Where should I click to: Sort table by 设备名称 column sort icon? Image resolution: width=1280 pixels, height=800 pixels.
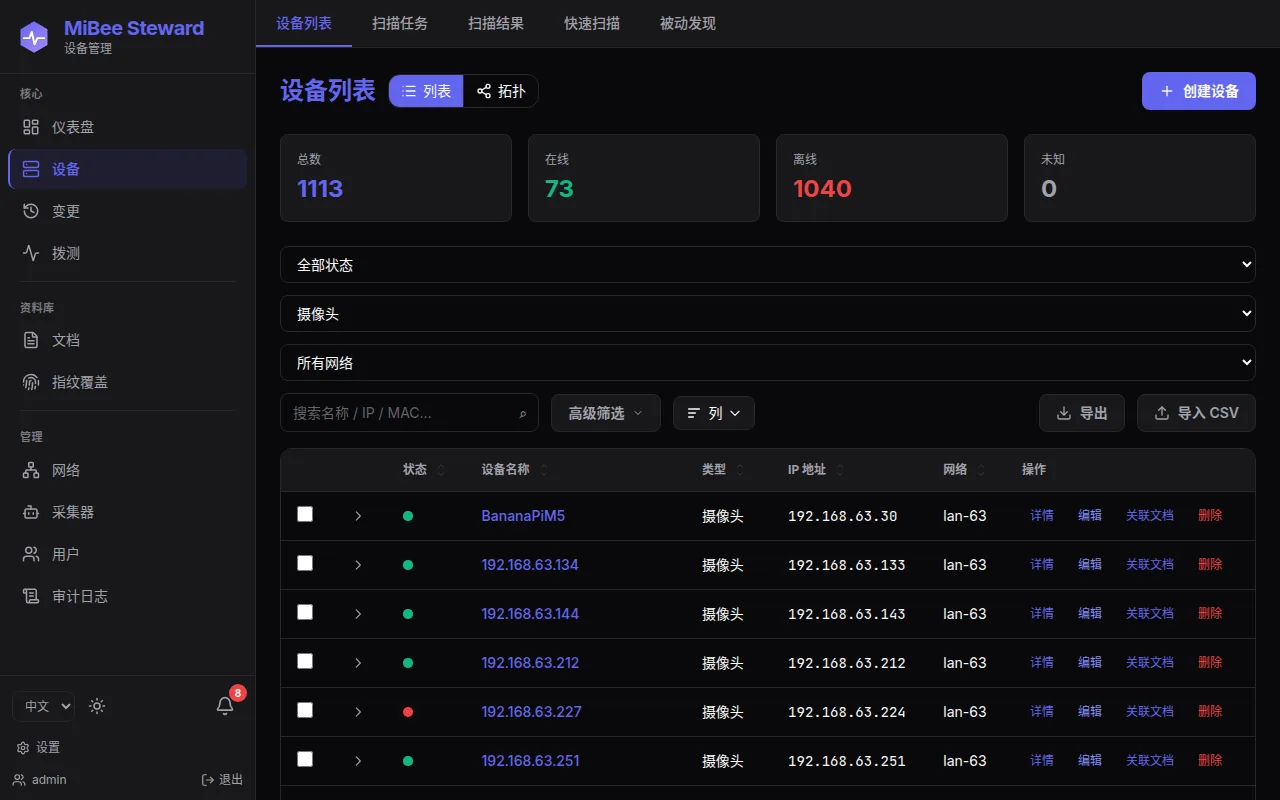coord(544,470)
